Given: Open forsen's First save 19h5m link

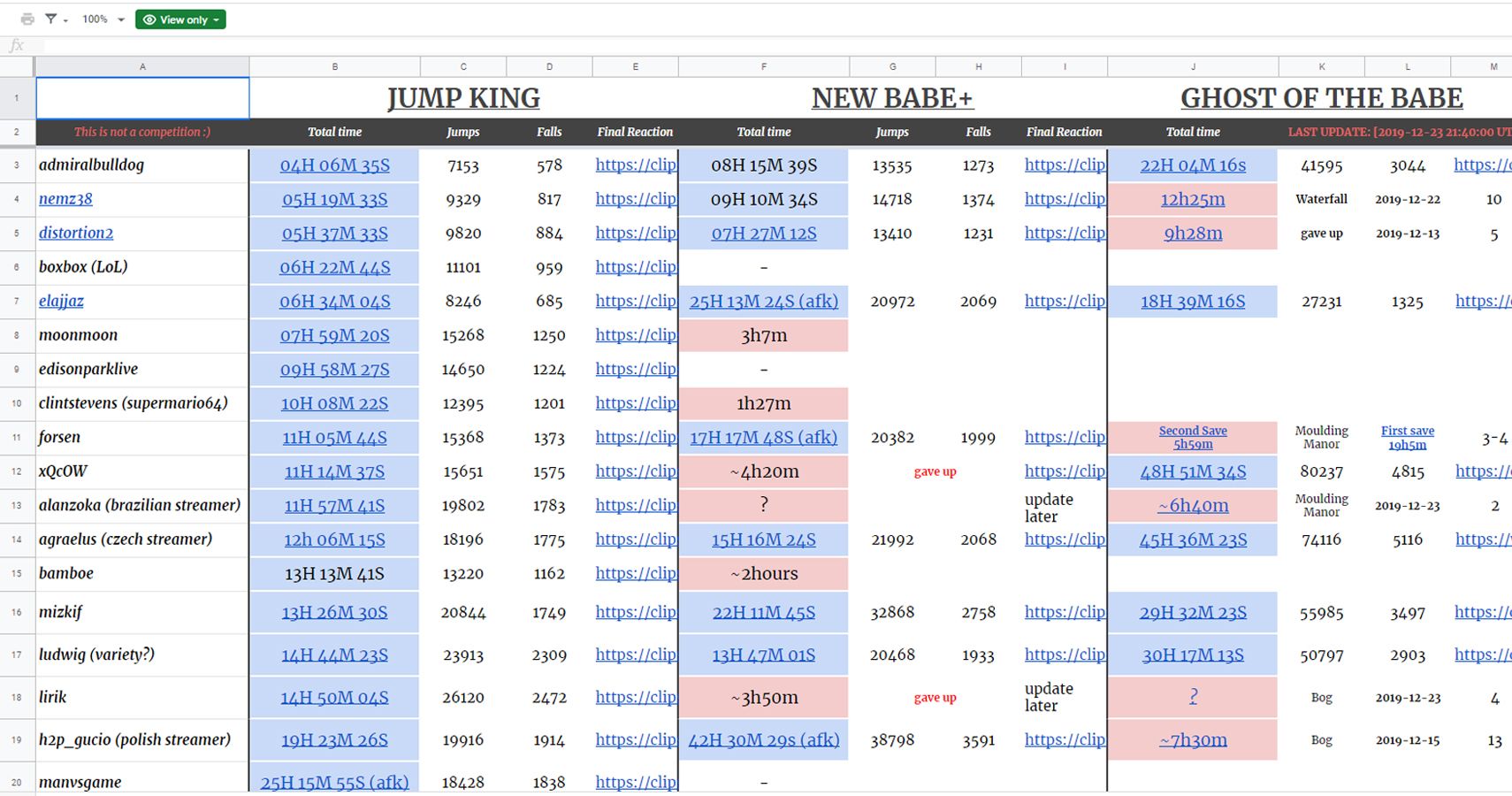Looking at the screenshot, I should [1408, 437].
